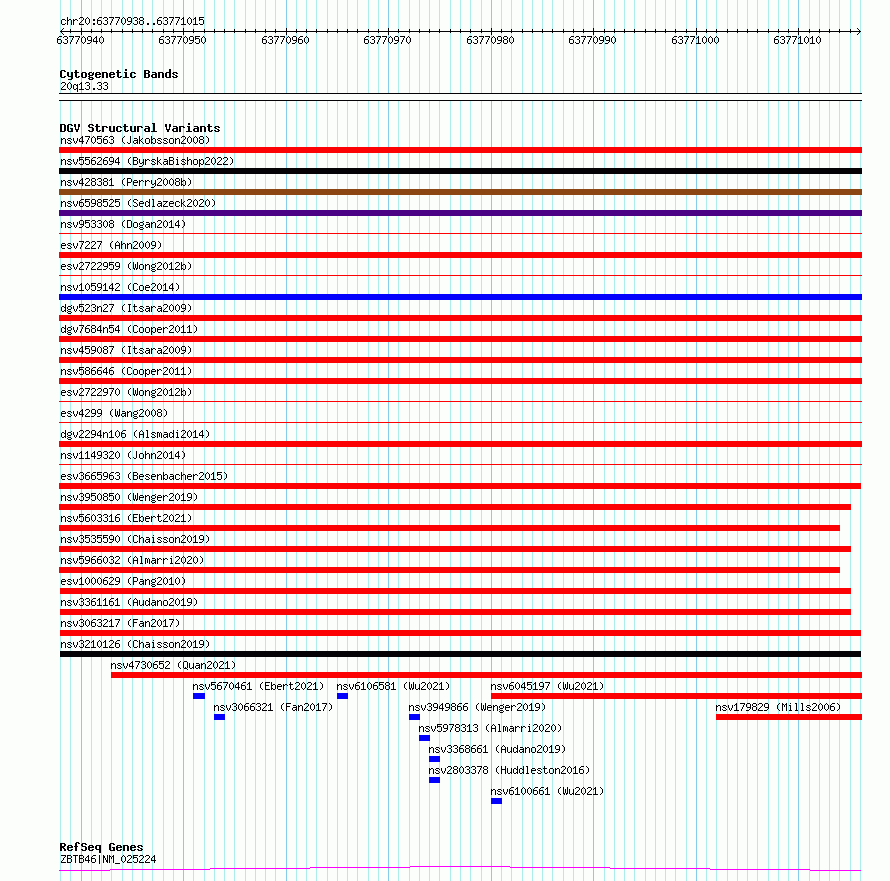The width and height of the screenshot is (890, 881).
Task: Open nsv3210126 (Chaisson2019) label
Action: 135,644
